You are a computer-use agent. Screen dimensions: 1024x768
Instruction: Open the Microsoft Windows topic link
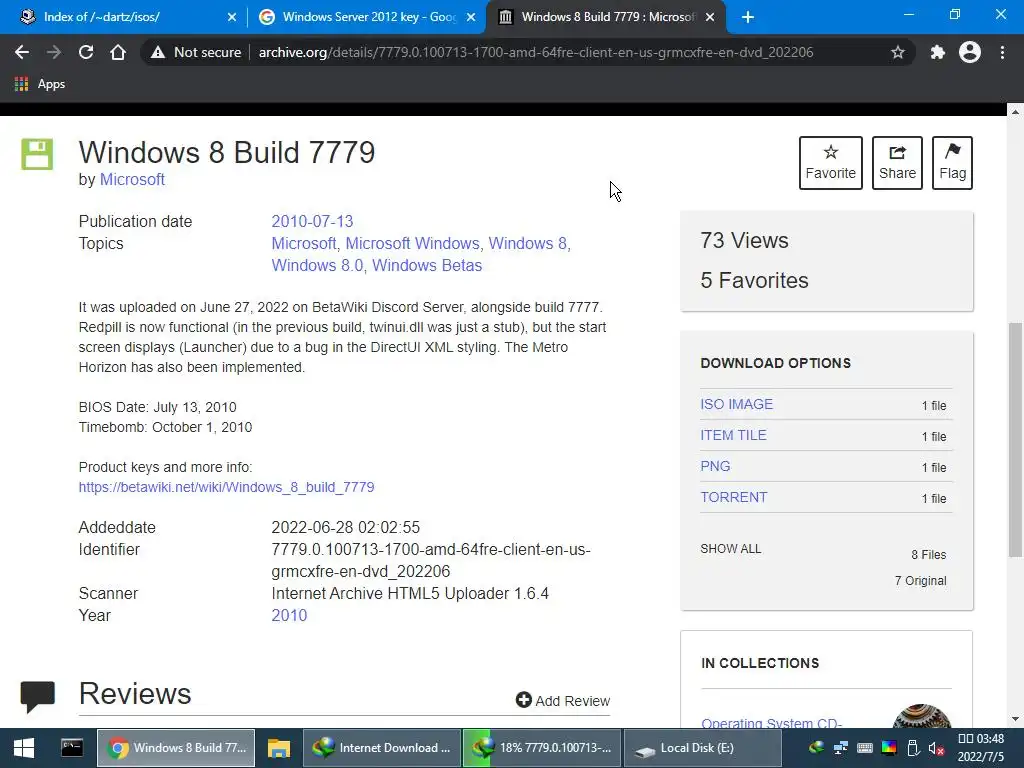(412, 244)
